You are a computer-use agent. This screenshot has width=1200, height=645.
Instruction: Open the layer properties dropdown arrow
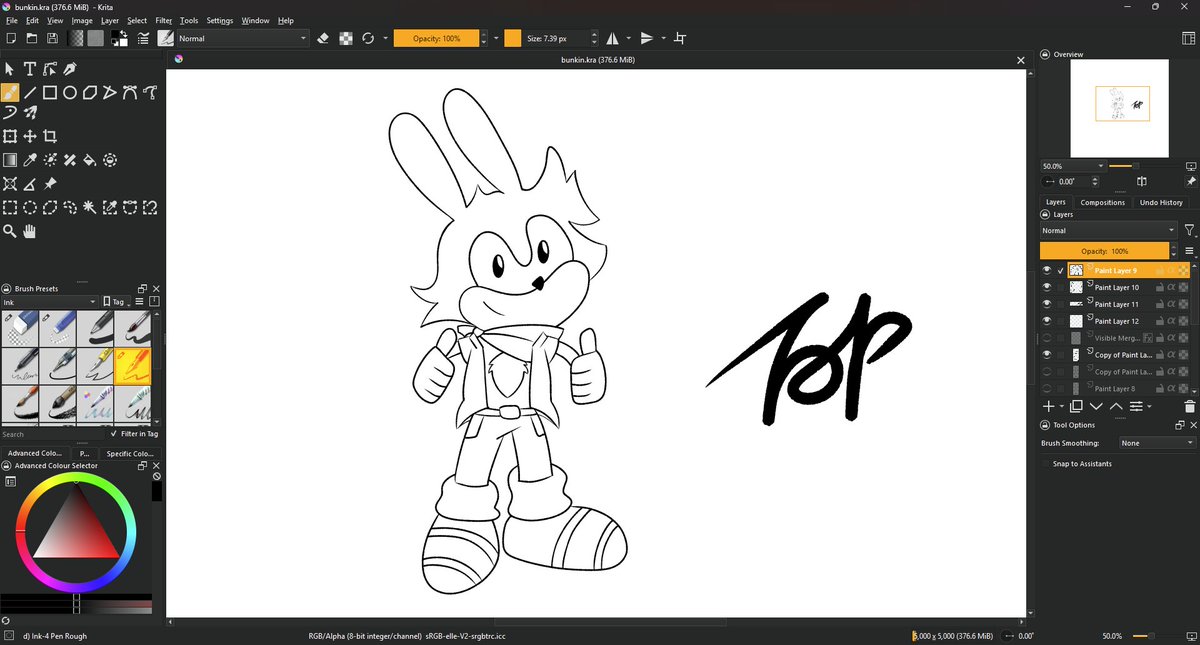1149,407
